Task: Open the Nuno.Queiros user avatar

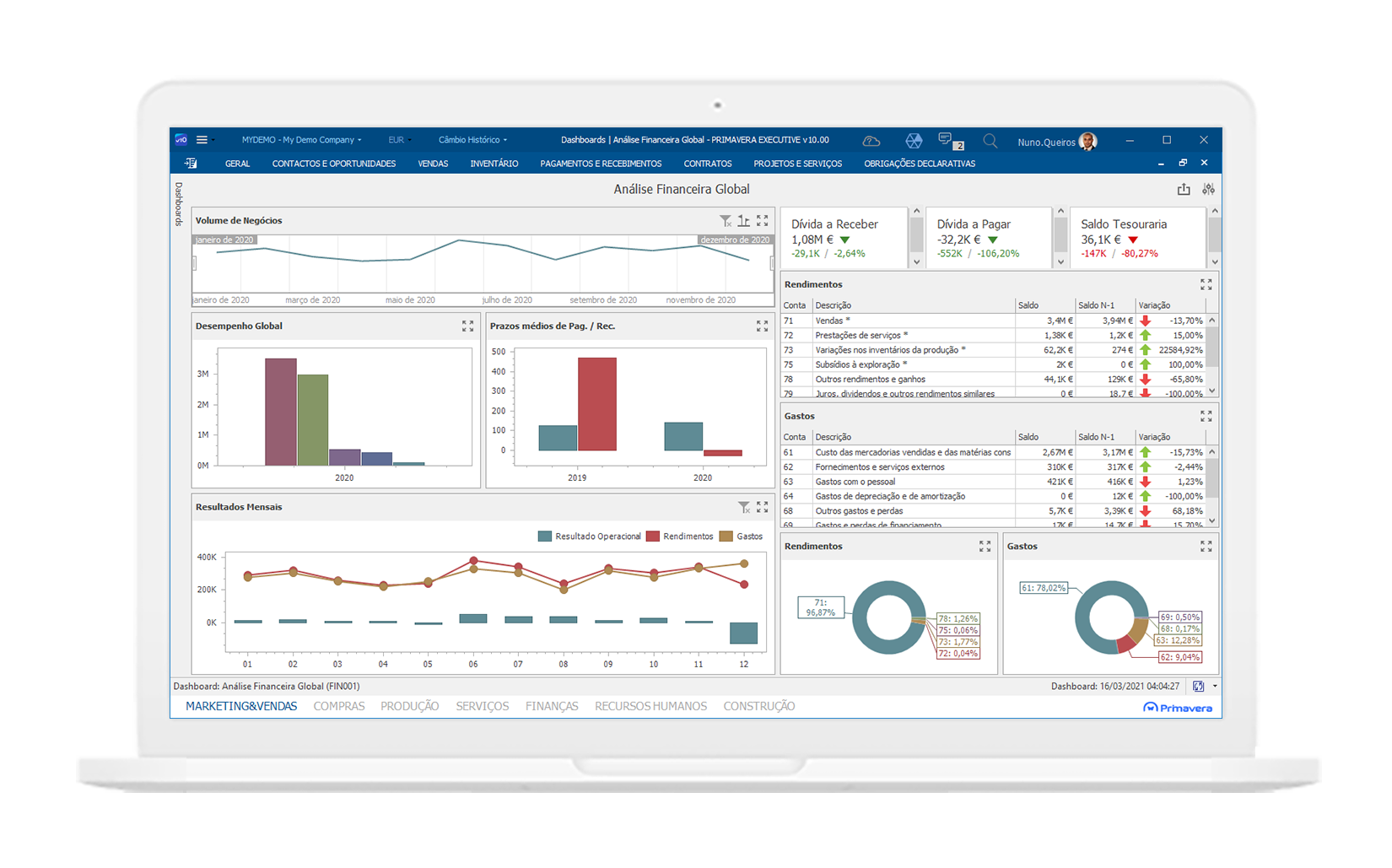Action: pos(1088,142)
